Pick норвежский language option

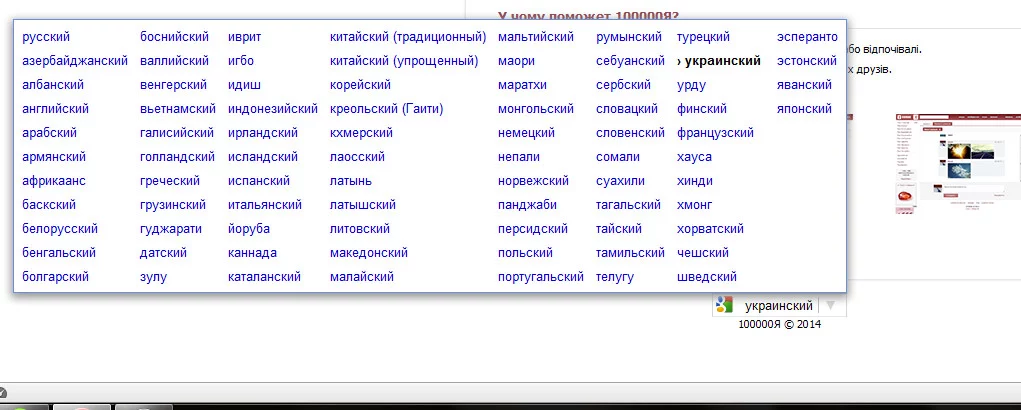point(533,181)
